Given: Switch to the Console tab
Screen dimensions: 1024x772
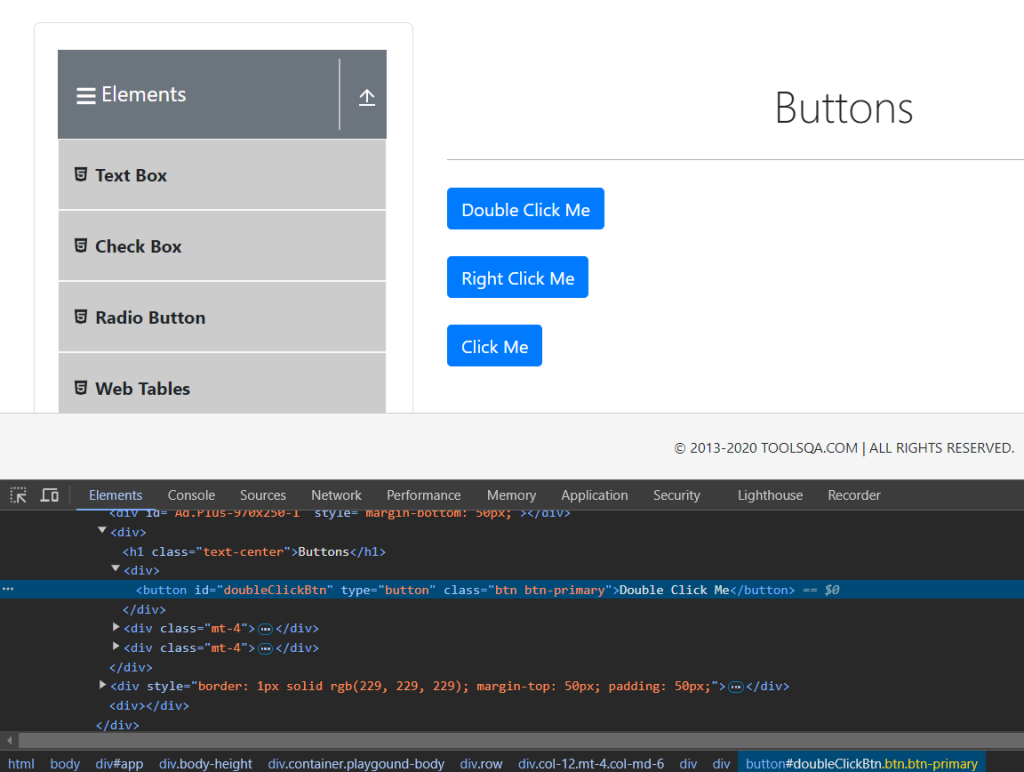Looking at the screenshot, I should tap(191, 495).
